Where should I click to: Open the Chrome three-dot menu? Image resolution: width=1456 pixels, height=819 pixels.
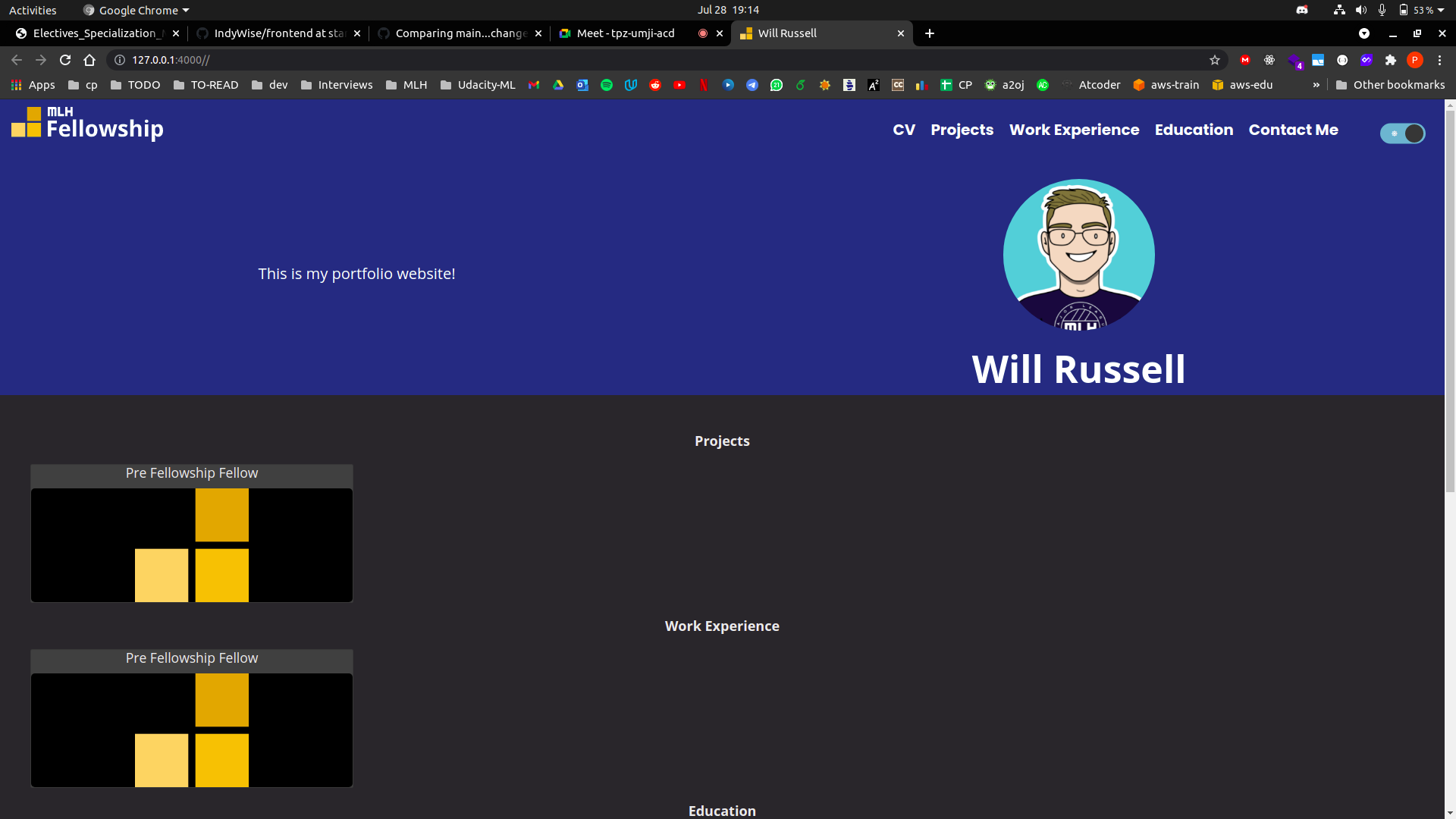1439,60
